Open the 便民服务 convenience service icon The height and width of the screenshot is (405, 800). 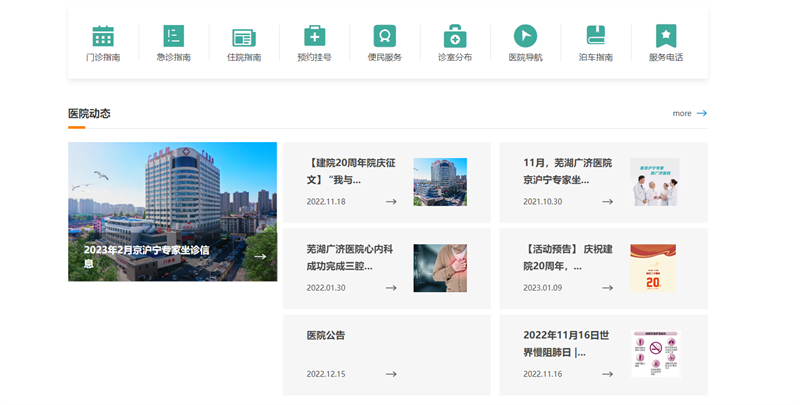385,36
